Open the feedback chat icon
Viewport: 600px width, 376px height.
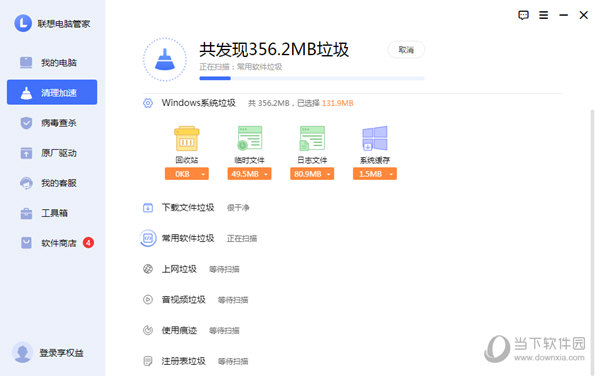[523, 15]
